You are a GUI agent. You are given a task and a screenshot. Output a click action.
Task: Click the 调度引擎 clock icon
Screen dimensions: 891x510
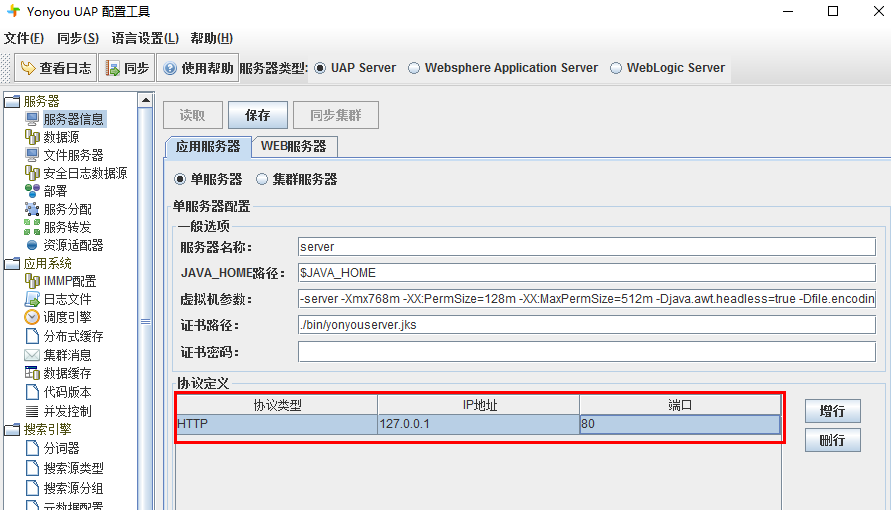(x=32, y=317)
